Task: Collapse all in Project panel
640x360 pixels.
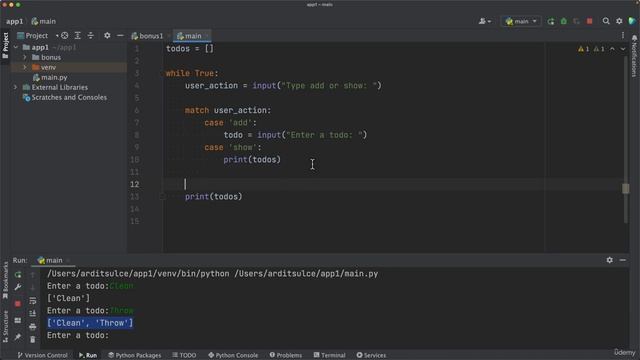Action: [91, 36]
